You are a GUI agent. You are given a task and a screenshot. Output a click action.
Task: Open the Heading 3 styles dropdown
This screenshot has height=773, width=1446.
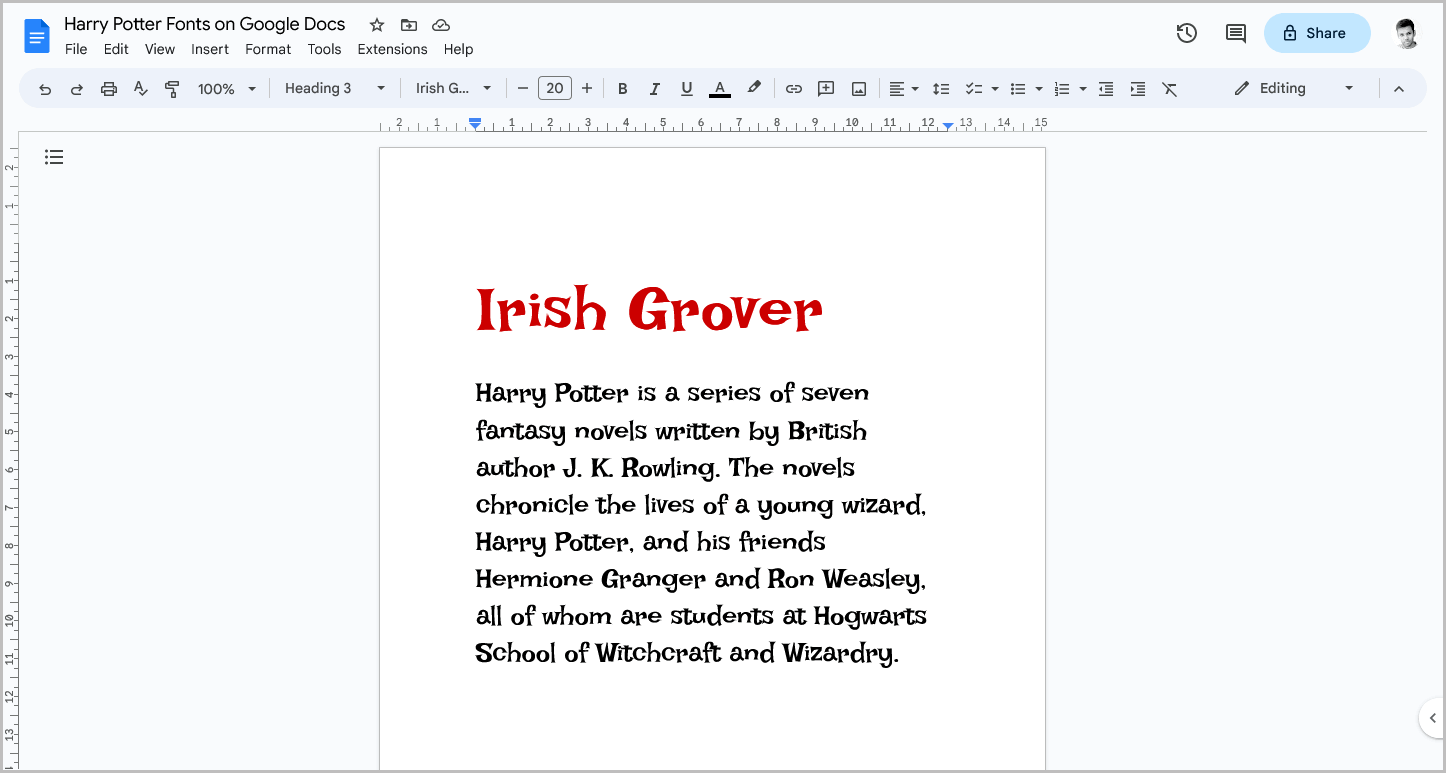pos(333,88)
